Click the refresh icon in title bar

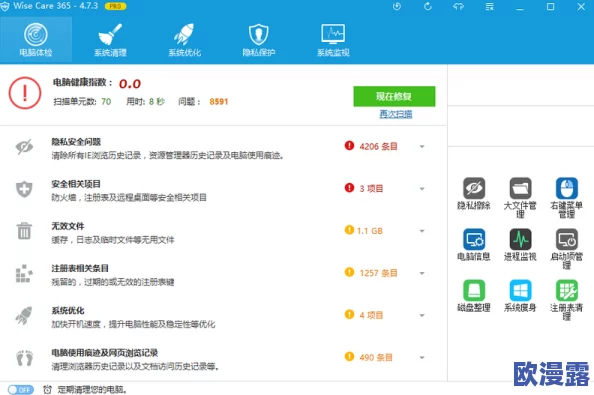coord(428,6)
